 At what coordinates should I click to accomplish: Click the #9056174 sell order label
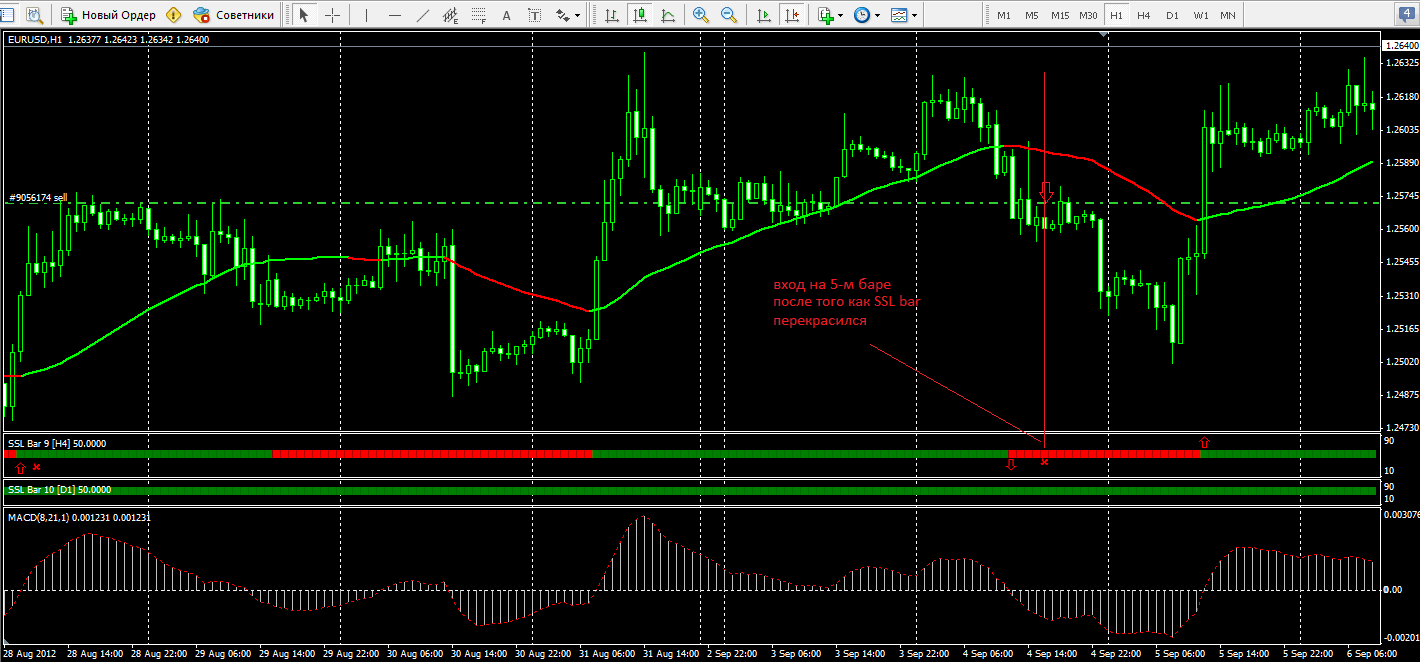coord(38,198)
